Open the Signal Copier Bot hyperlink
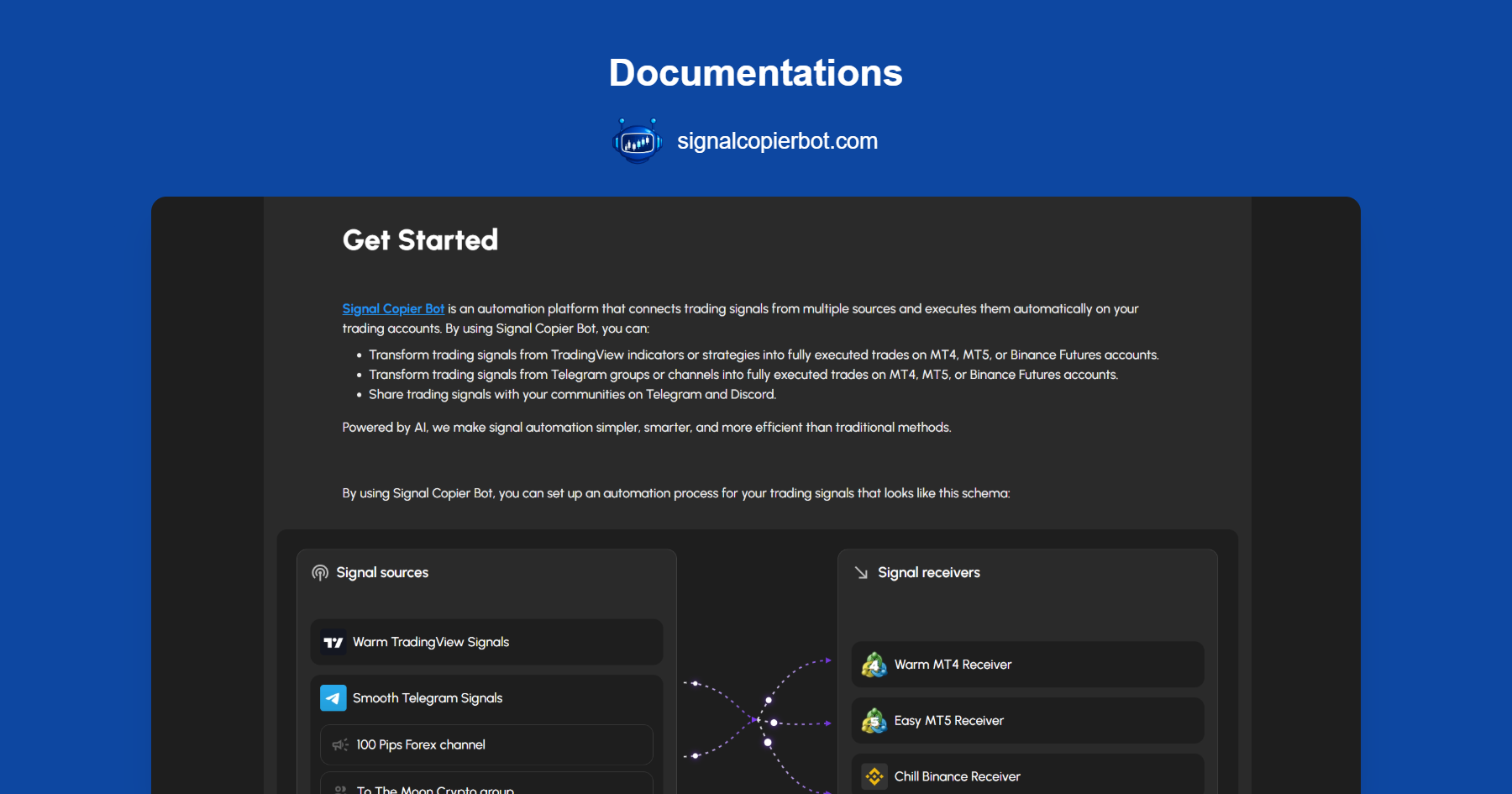This screenshot has height=794, width=1512. click(393, 308)
